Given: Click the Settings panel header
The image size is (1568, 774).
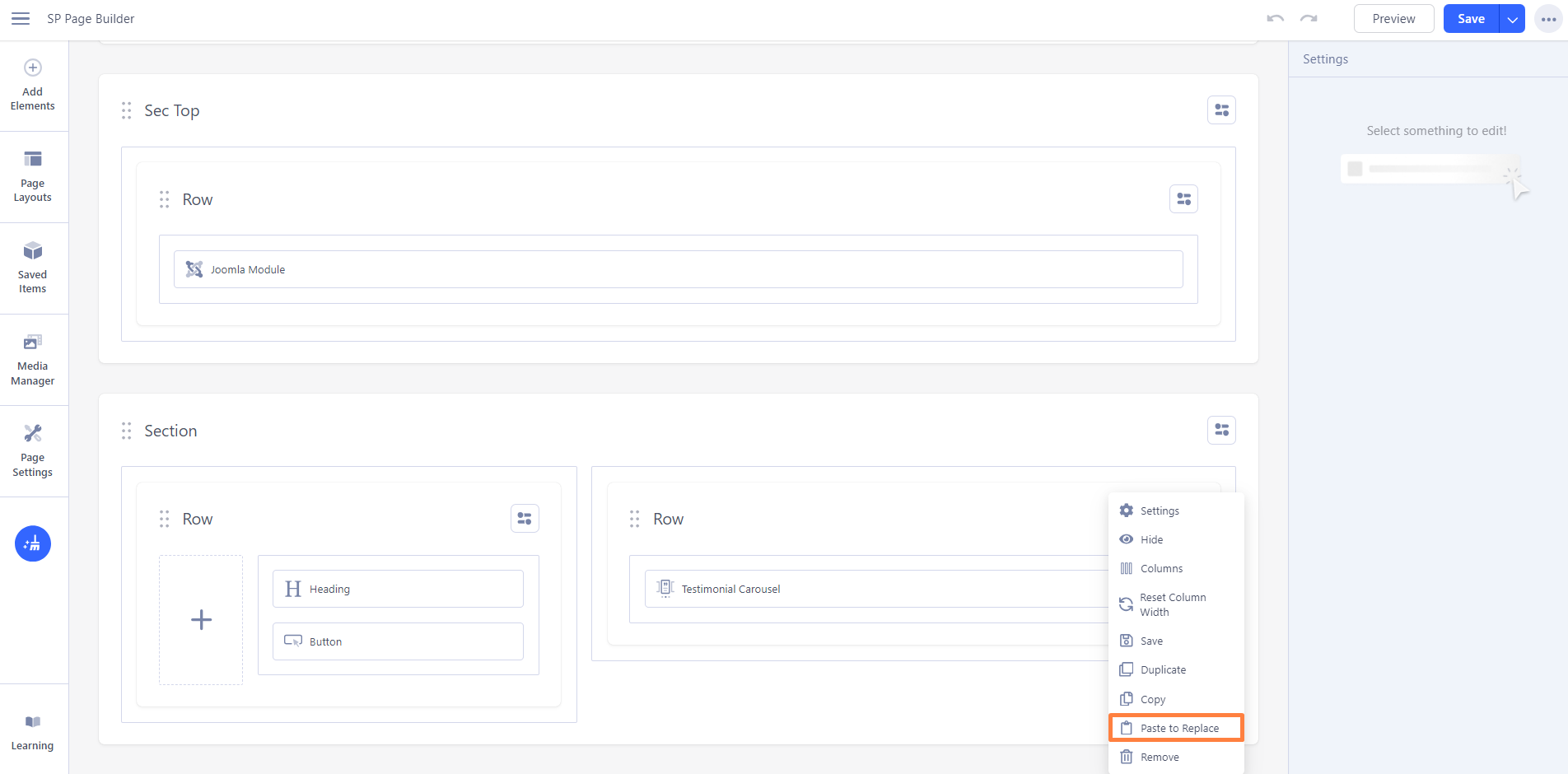Looking at the screenshot, I should [x=1325, y=59].
